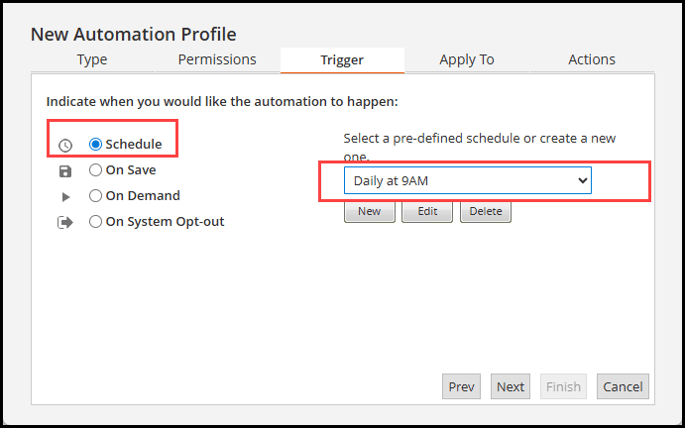The height and width of the screenshot is (428, 685).
Task: Cancel the New Automation Profile wizard
Action: (623, 387)
